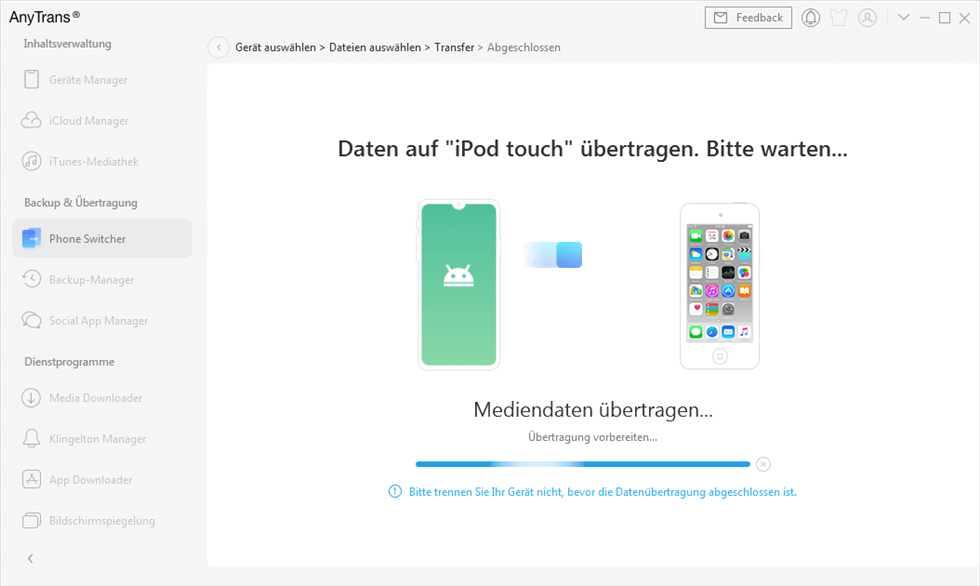Open the user account profile icon

tap(867, 18)
